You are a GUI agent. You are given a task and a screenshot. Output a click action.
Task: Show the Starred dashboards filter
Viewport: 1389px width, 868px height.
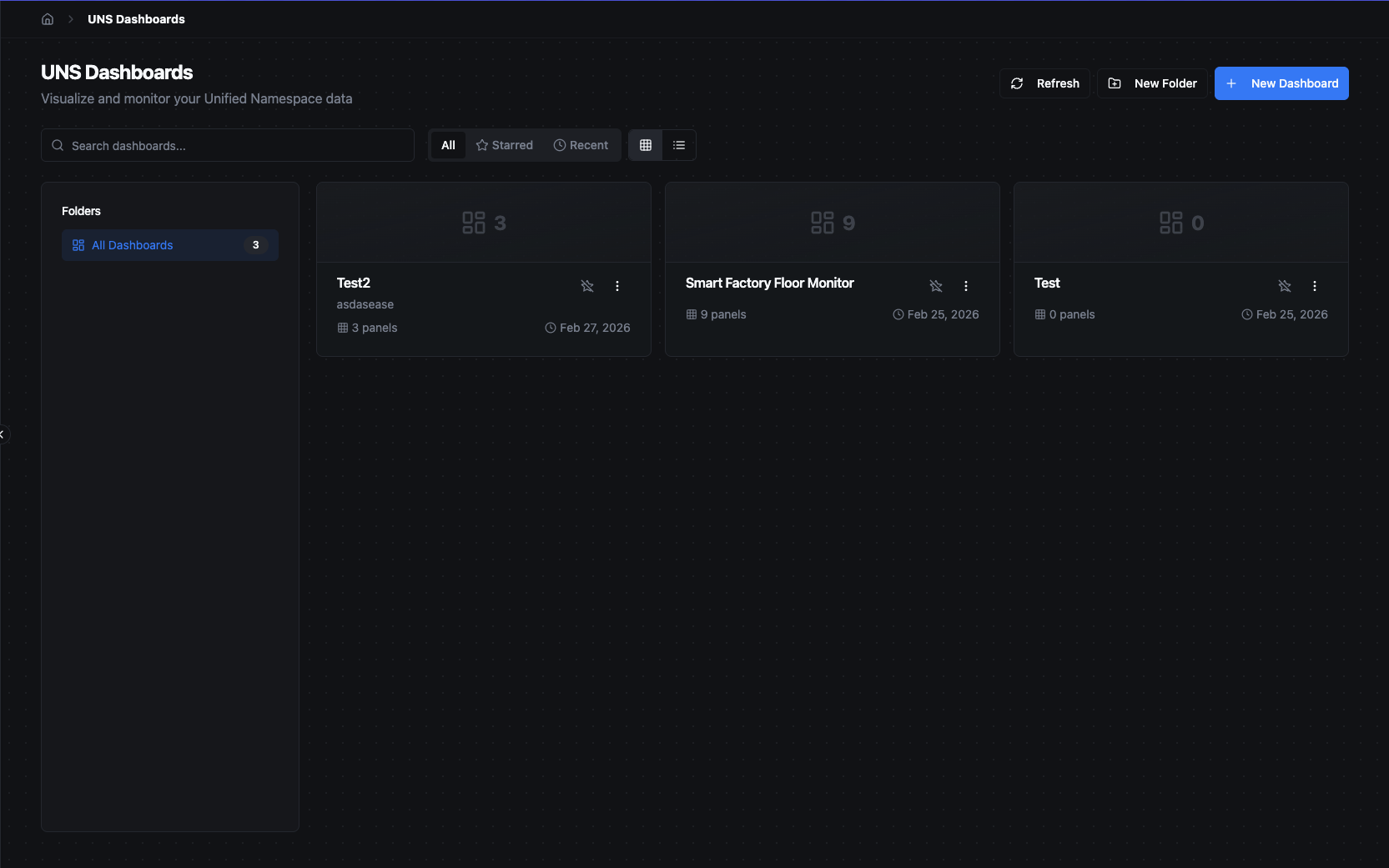[x=505, y=145]
